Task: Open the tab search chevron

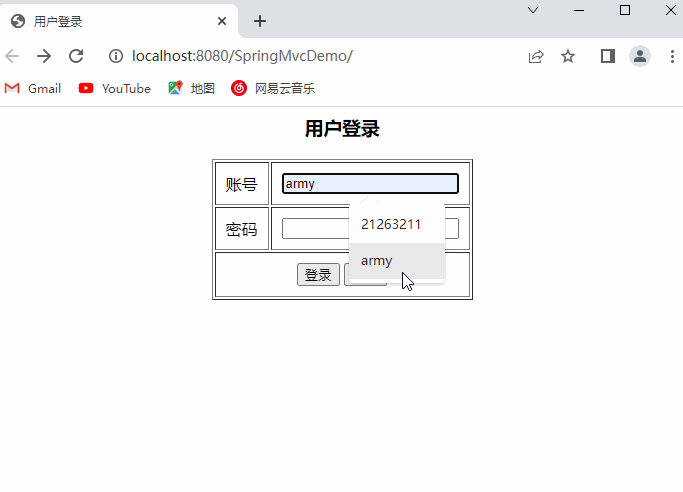Action: coord(533,10)
